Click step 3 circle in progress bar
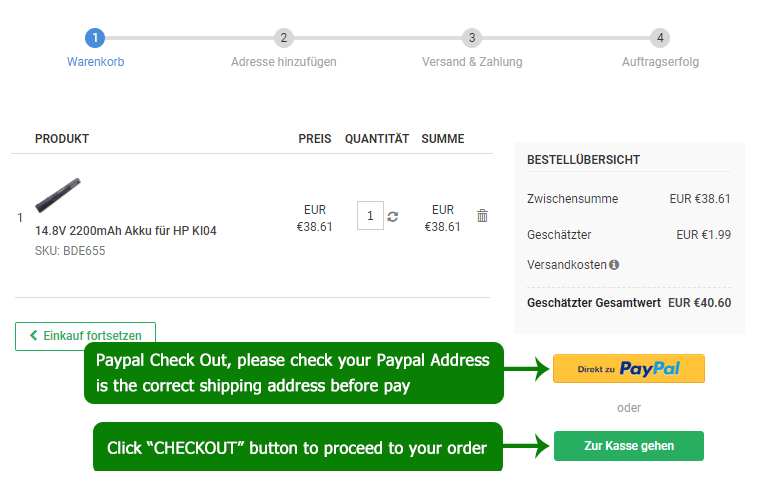 tap(471, 38)
